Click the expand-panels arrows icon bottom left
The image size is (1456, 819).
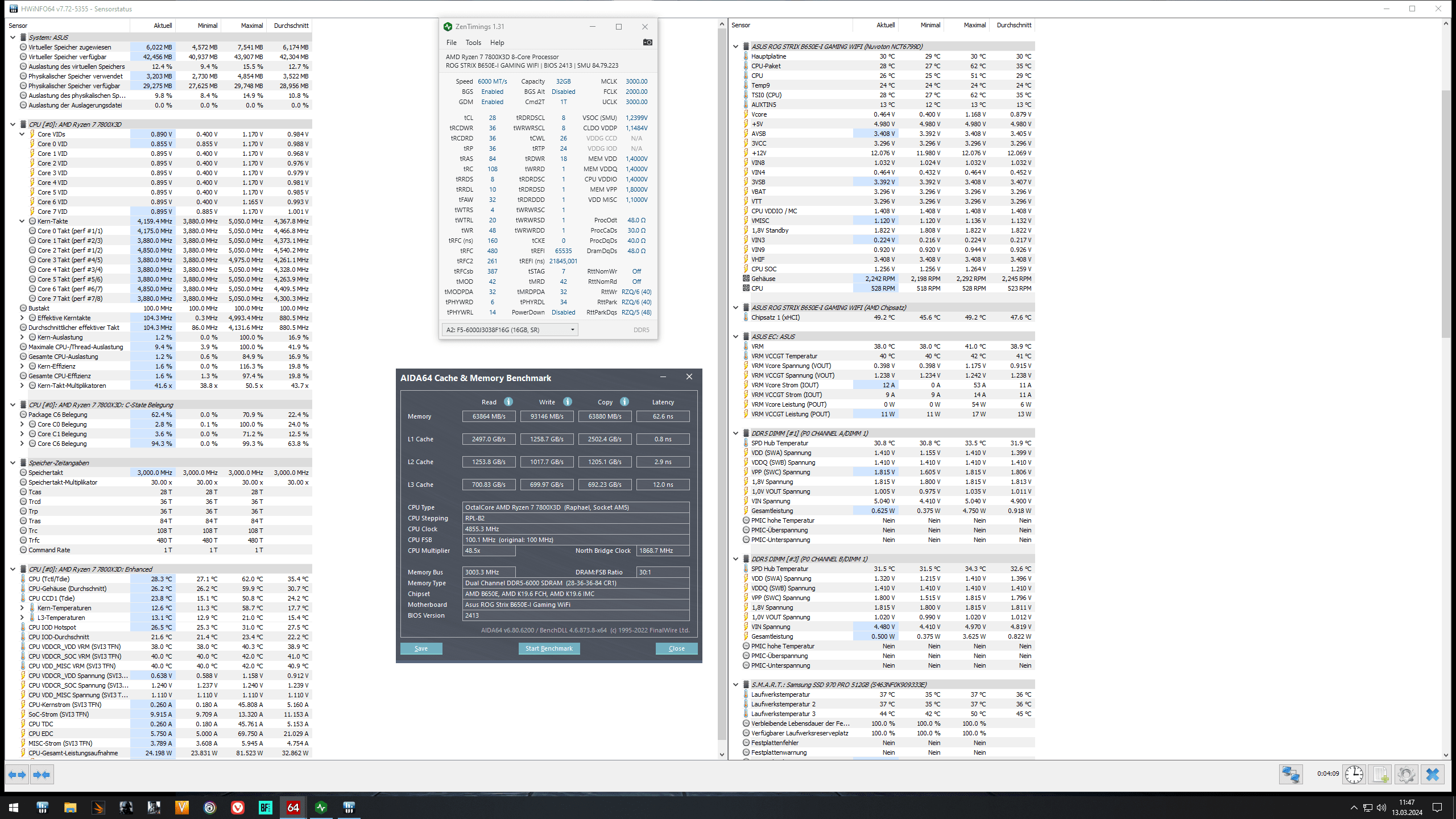(16, 775)
